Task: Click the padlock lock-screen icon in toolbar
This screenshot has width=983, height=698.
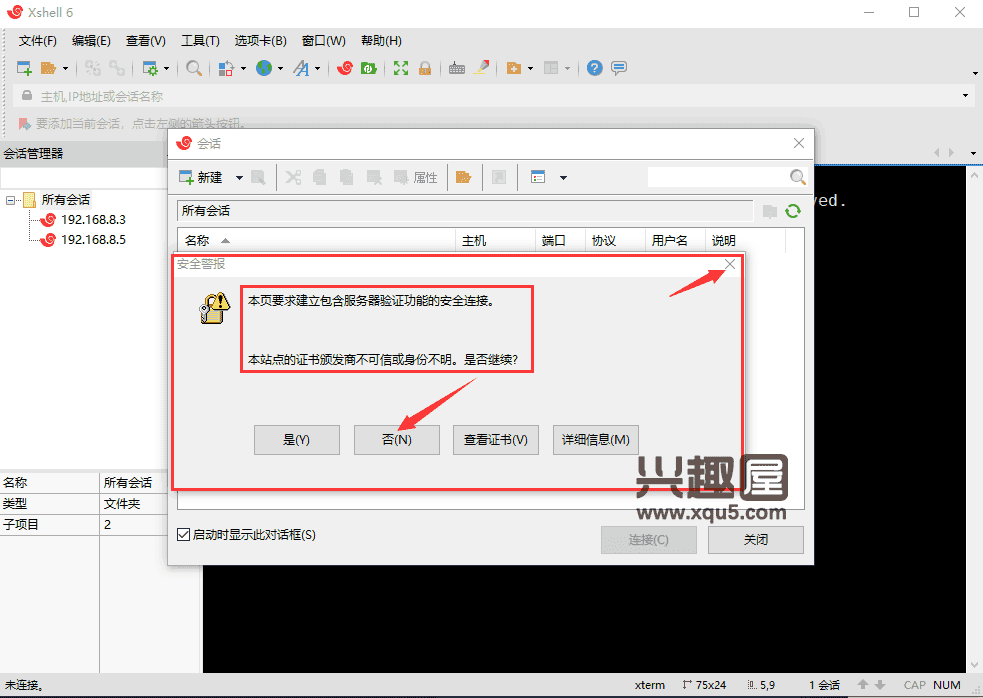Action: [x=425, y=68]
